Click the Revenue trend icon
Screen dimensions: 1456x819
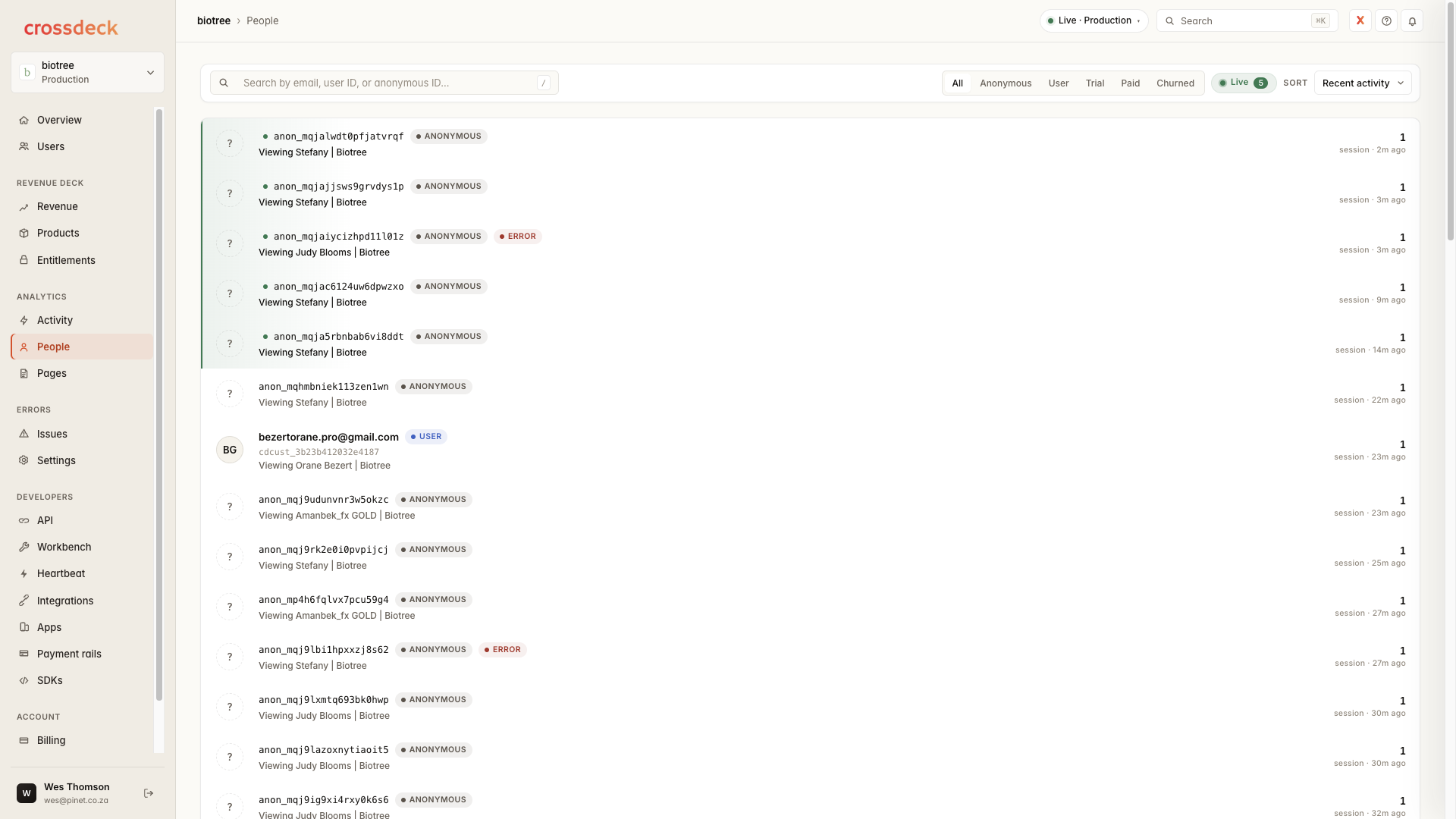click(x=24, y=206)
